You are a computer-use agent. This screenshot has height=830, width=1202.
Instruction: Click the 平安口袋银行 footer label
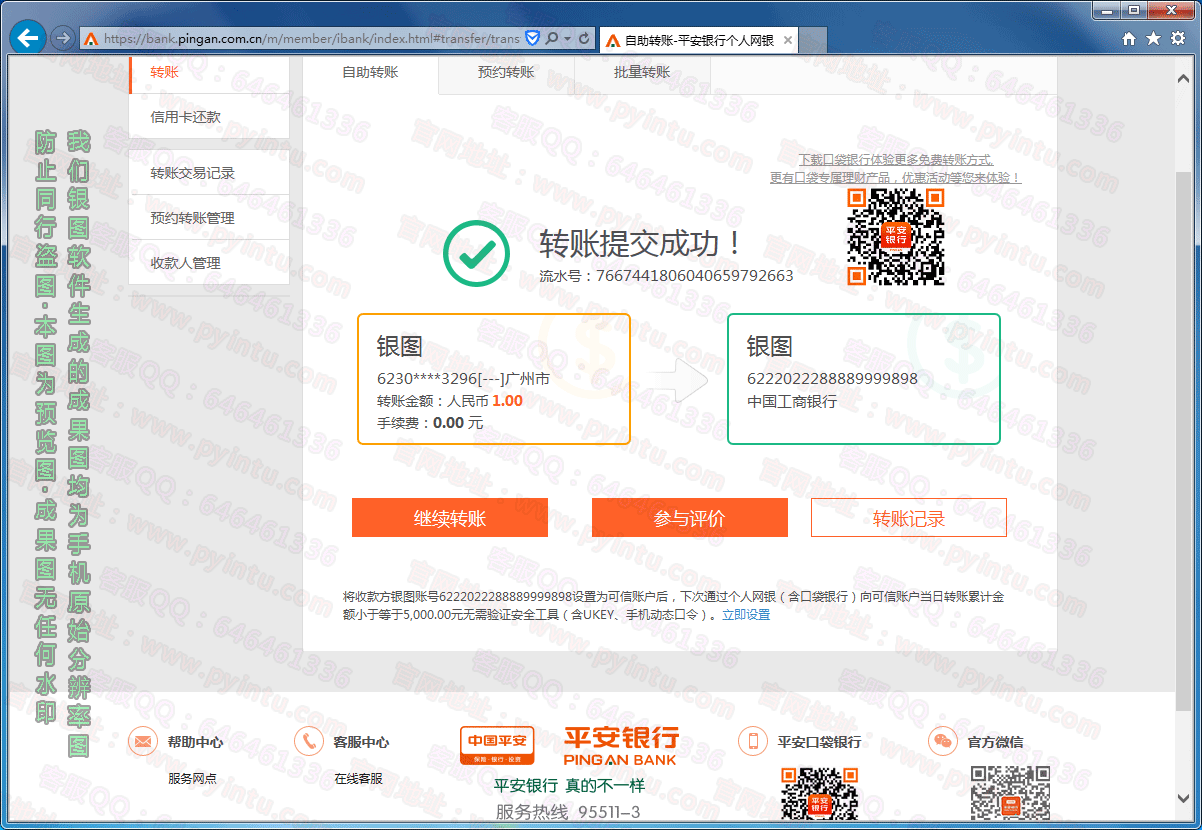pyautogui.click(x=819, y=742)
